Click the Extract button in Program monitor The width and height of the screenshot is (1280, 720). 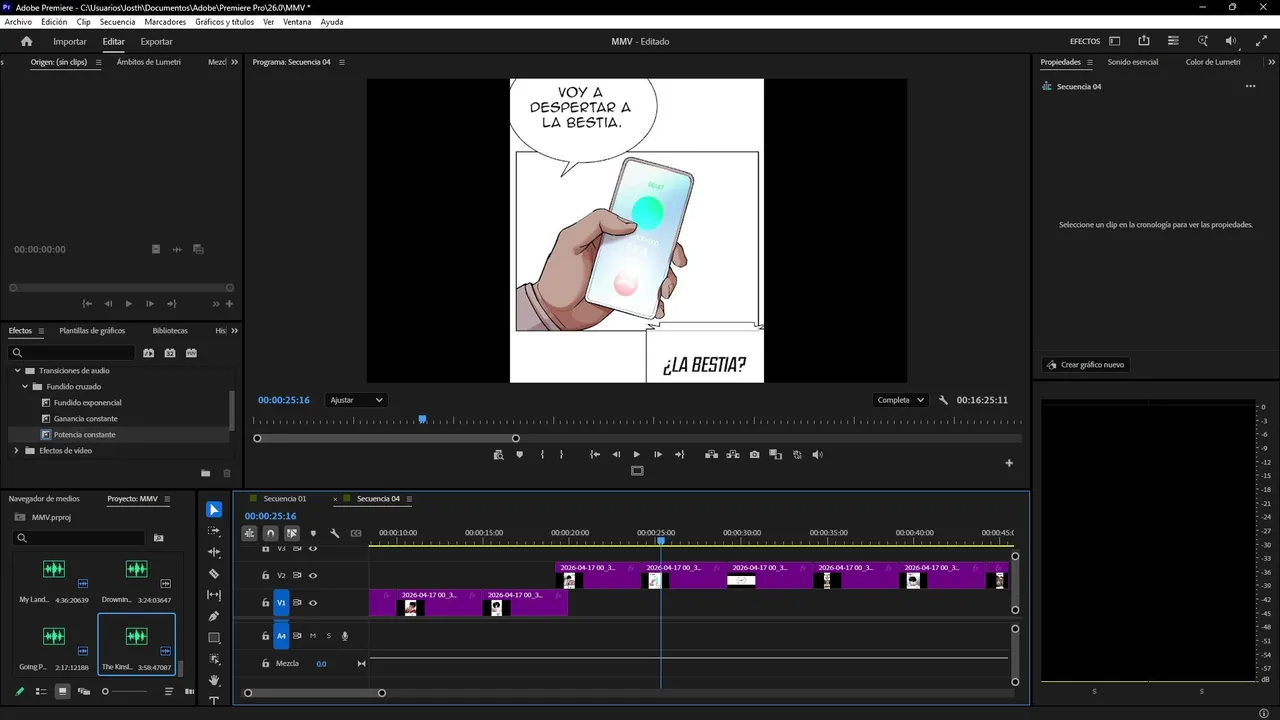coord(733,455)
